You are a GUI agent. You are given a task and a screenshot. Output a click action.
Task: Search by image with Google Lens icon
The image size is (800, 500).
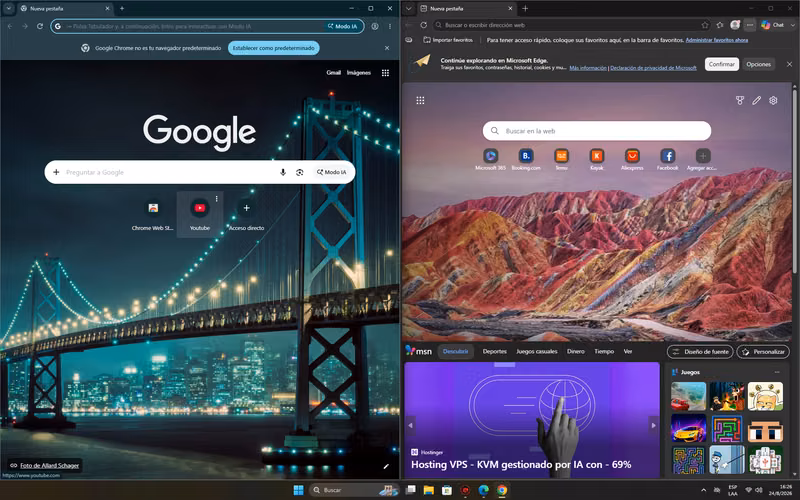click(299, 172)
